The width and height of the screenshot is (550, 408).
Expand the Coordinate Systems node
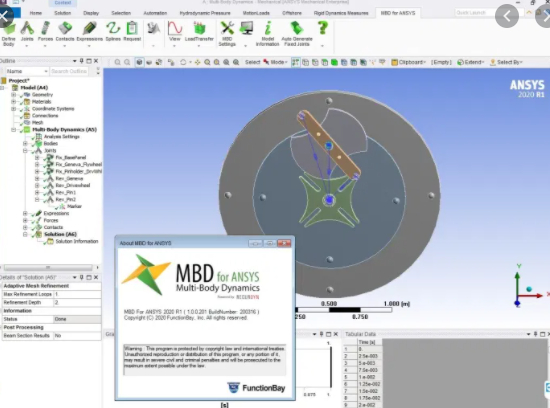[x=13, y=109]
